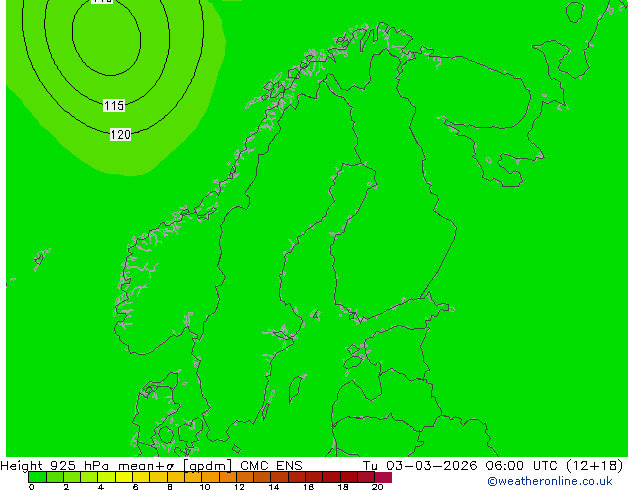The image size is (634, 490).
Task: Click the legend tick label 2
Action: click(x=66, y=487)
